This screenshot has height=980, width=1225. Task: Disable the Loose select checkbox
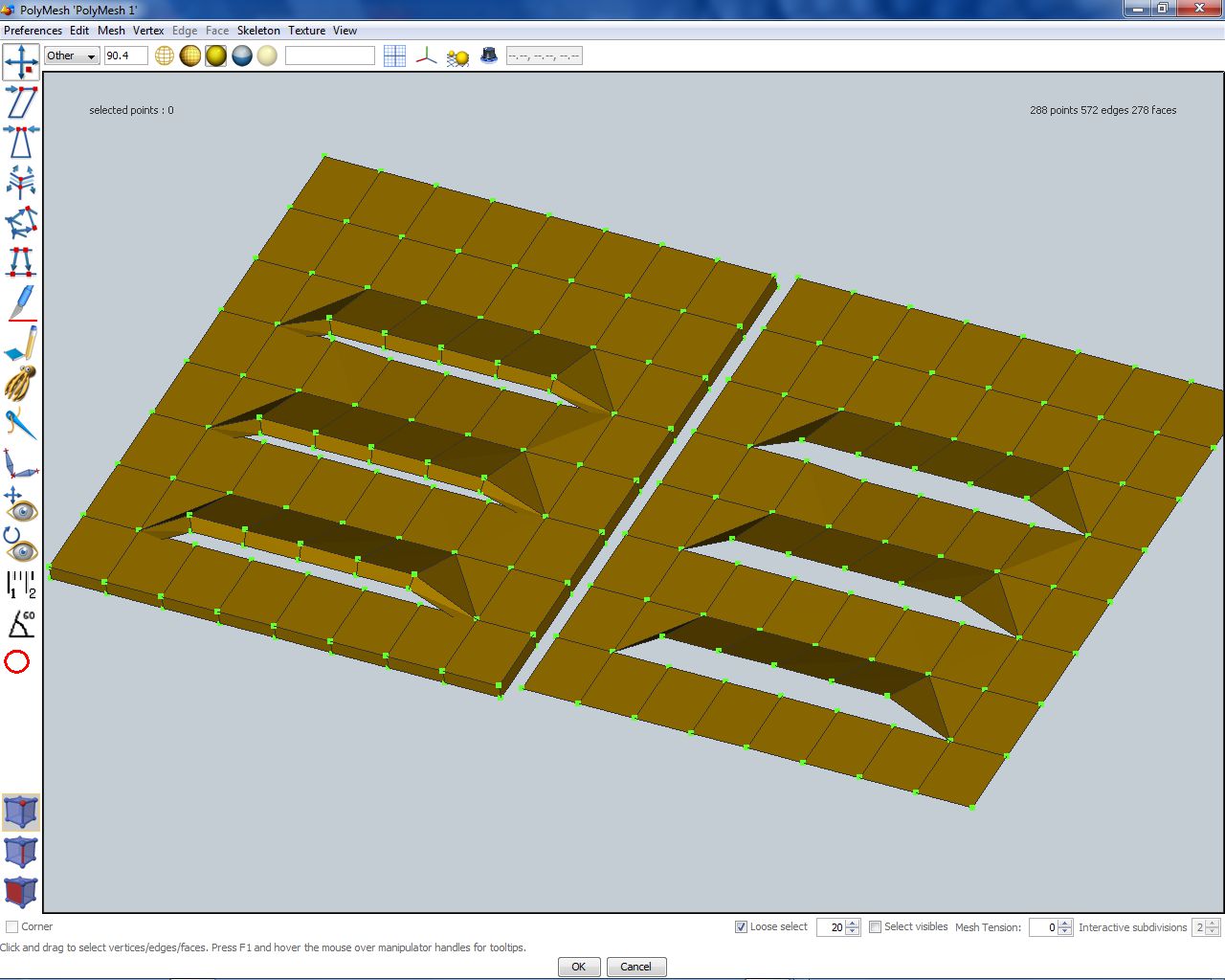pyautogui.click(x=741, y=926)
